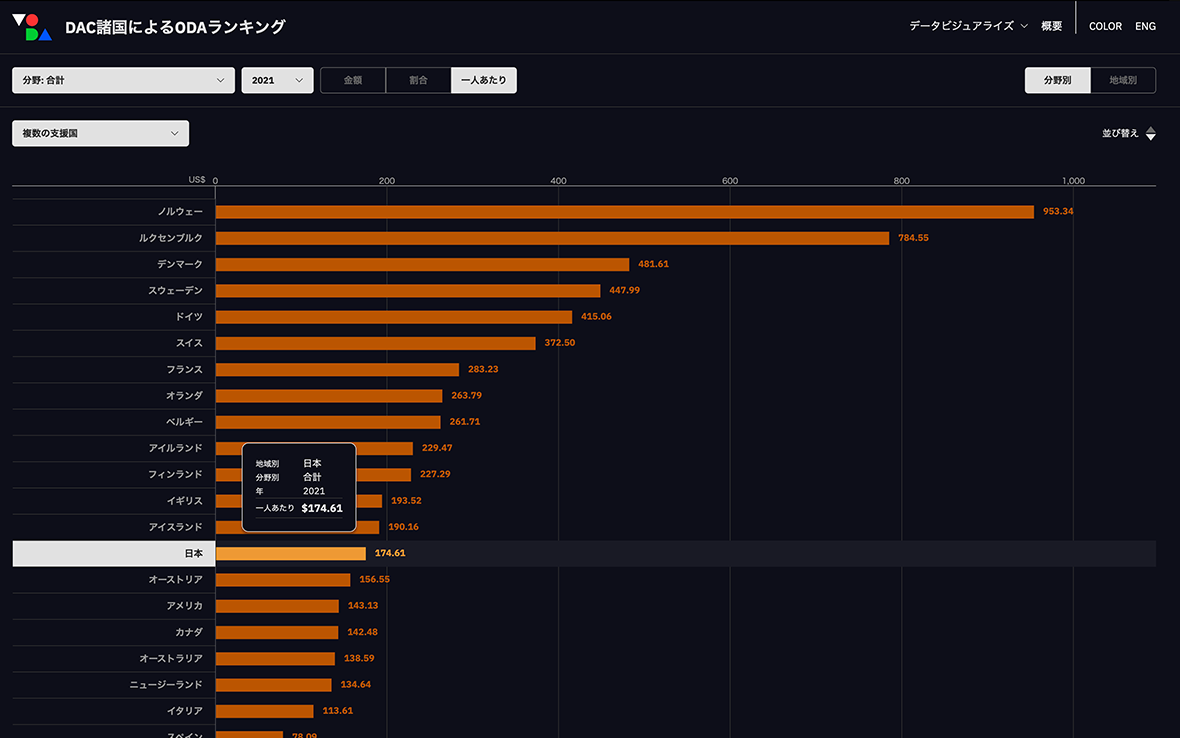This screenshot has width=1180, height=738.
Task: Switch to the 分野別 tab
Action: tap(1057, 80)
